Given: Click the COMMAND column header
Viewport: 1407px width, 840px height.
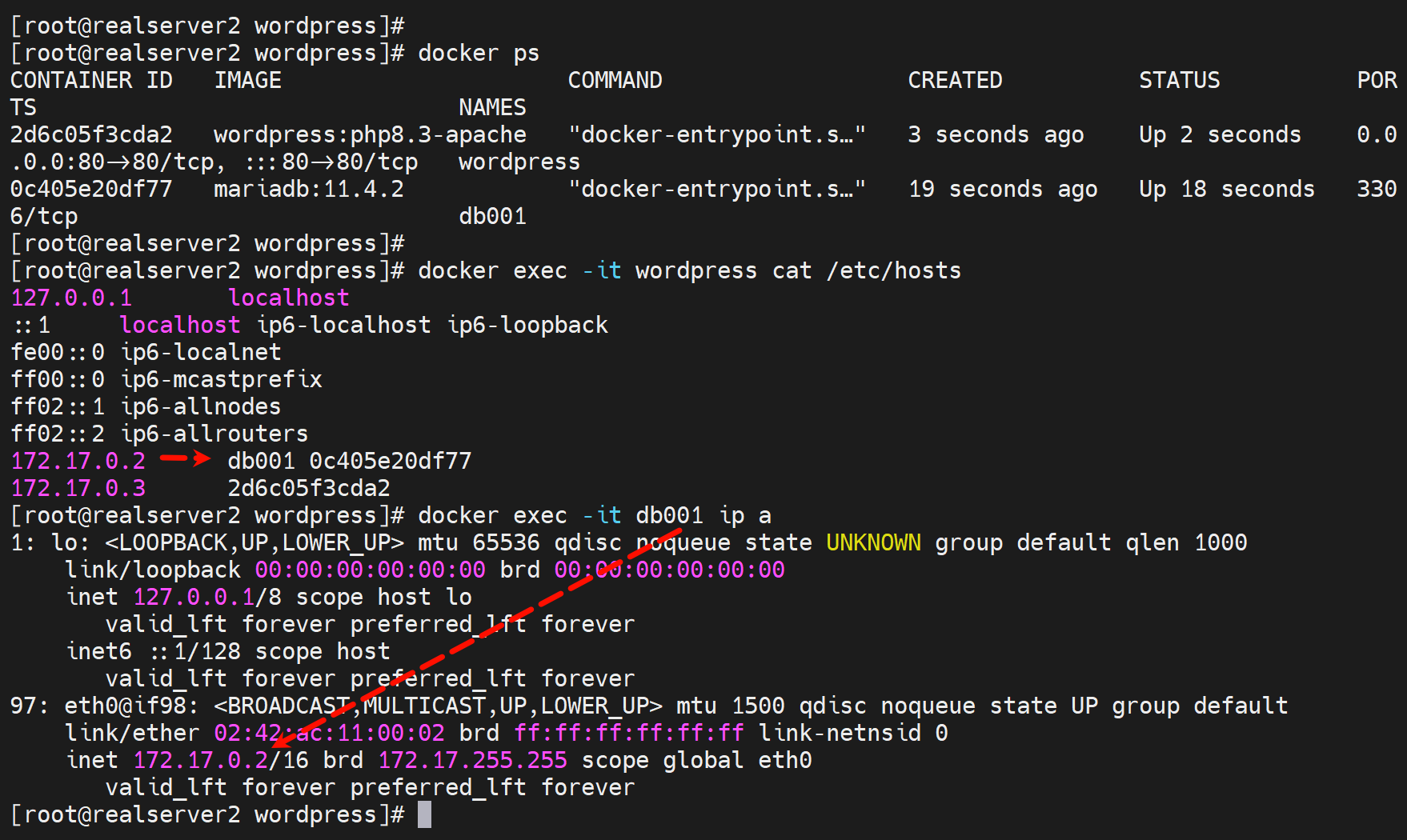Looking at the screenshot, I should 615,80.
